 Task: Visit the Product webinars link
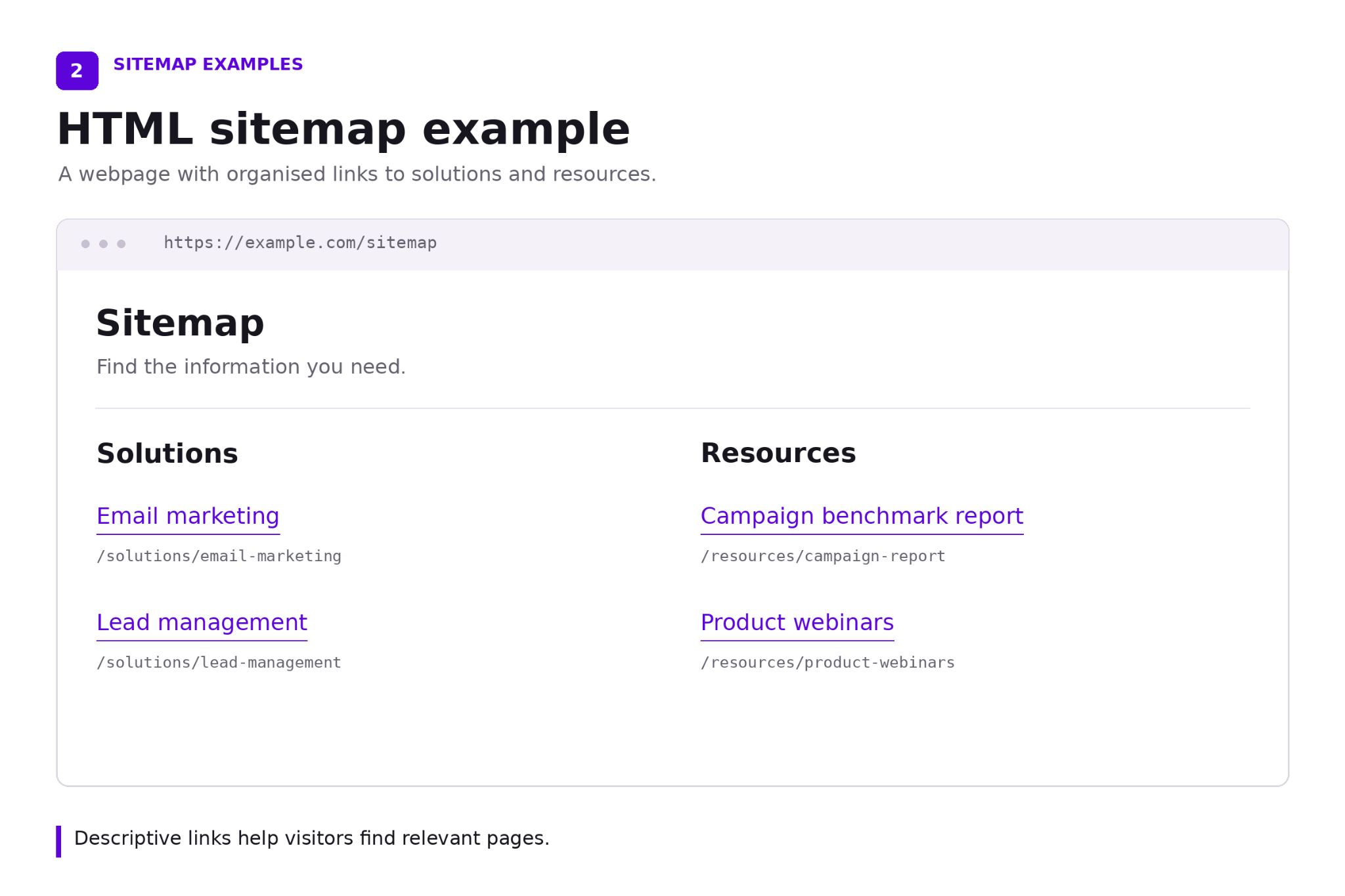797,623
